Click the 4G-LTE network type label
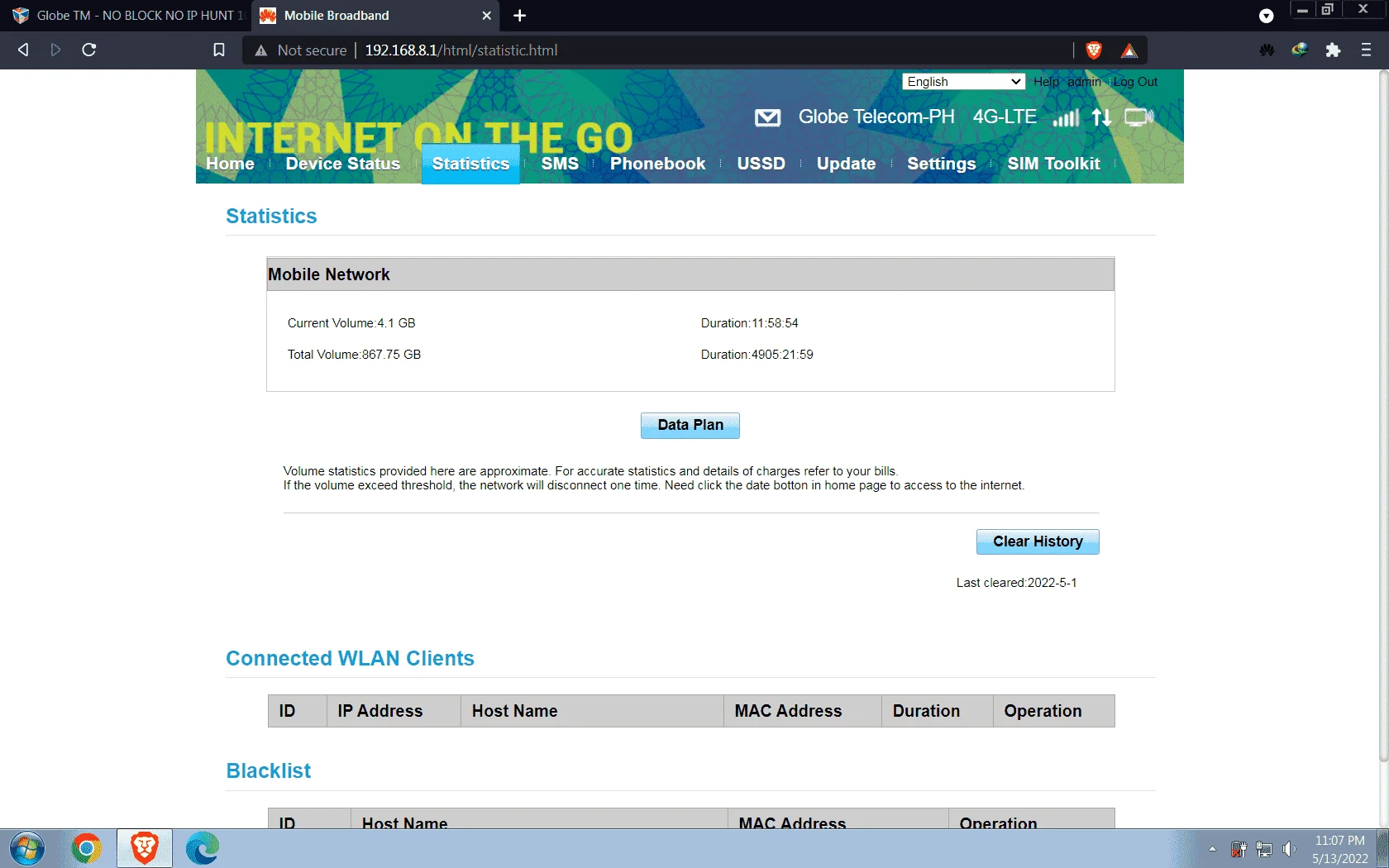This screenshot has height=868, width=1389. pyautogui.click(x=1005, y=117)
